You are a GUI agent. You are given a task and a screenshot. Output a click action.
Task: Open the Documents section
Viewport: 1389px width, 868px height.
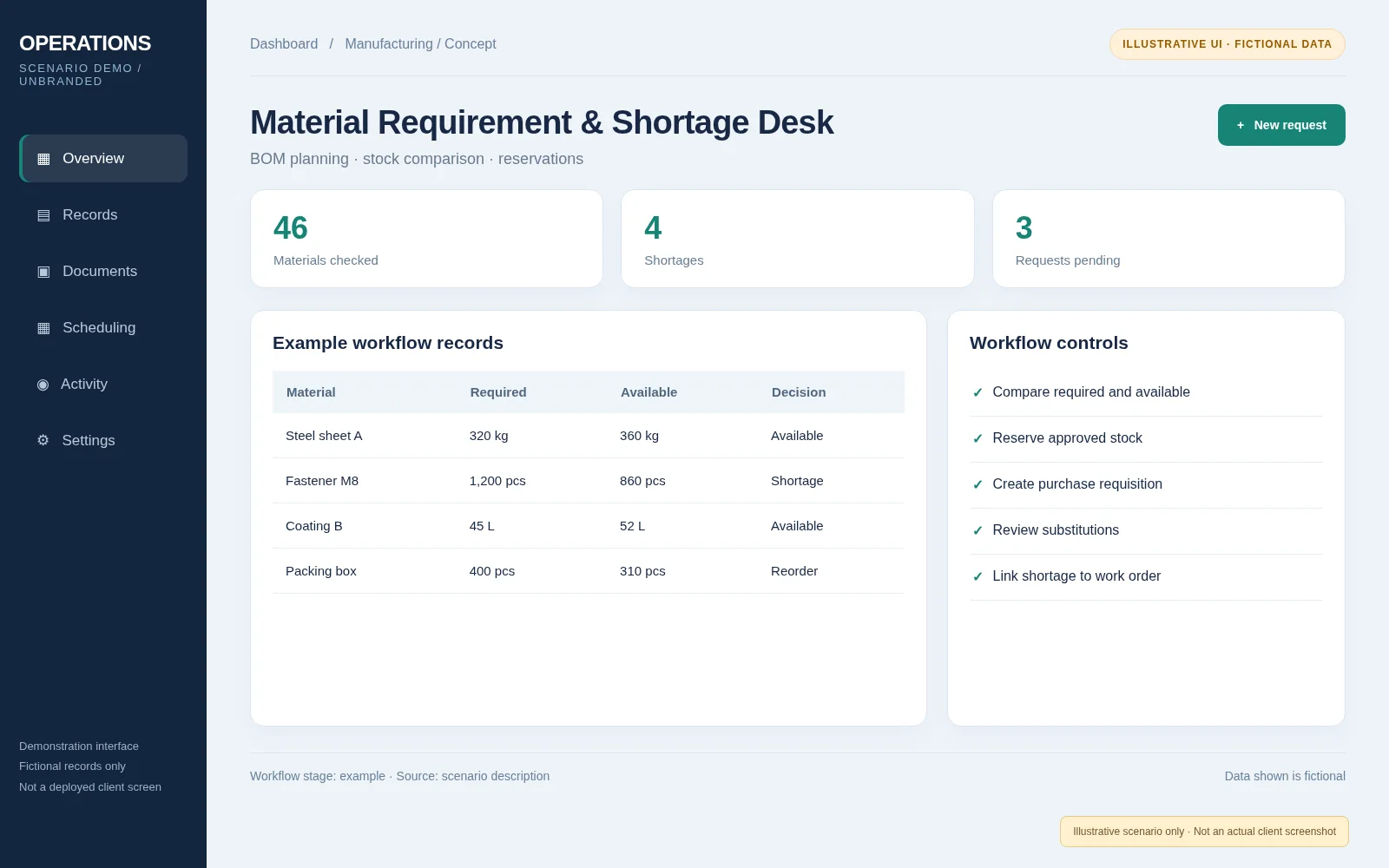coord(103,271)
